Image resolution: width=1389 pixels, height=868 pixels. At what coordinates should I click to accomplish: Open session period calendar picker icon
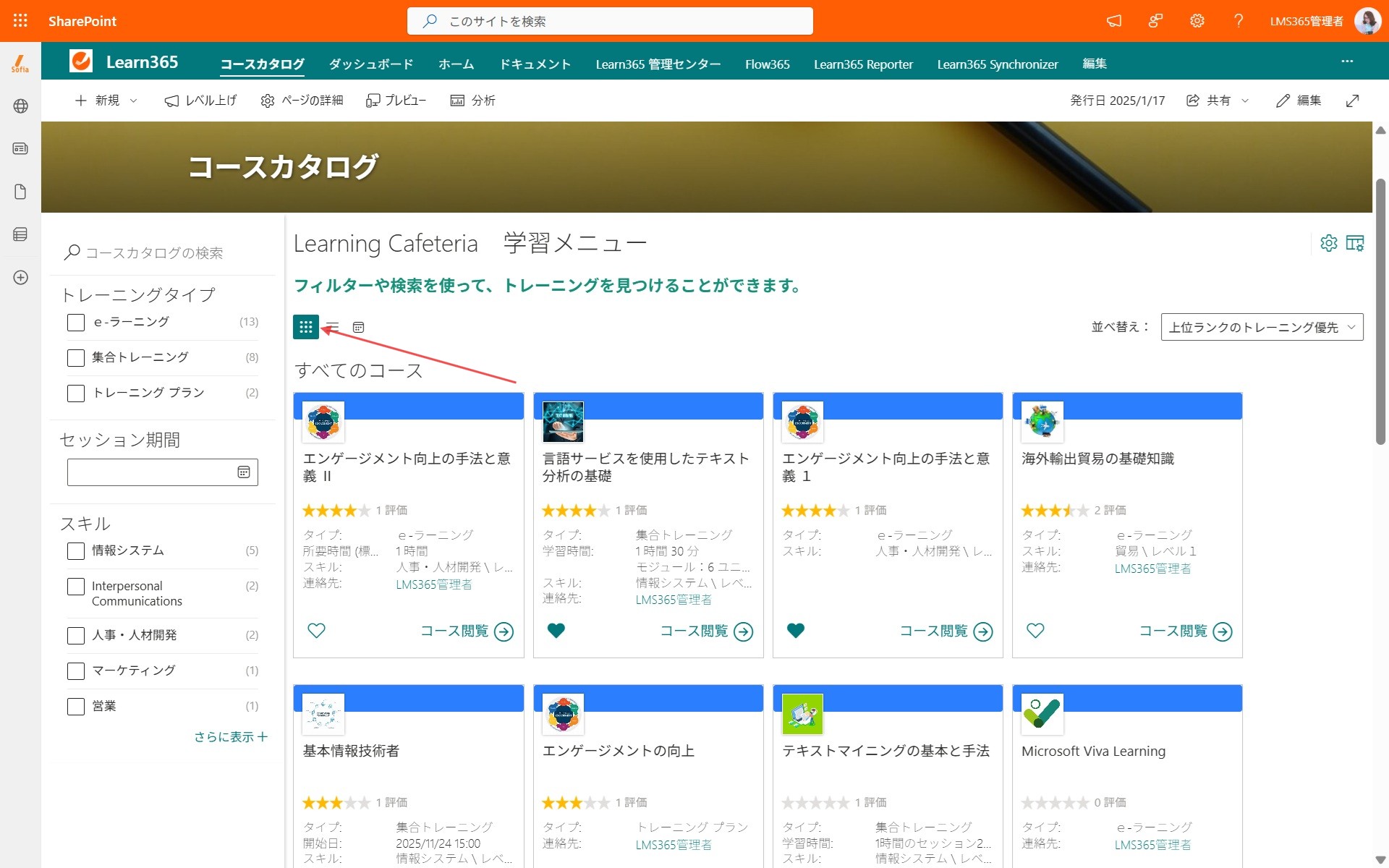coord(244,472)
